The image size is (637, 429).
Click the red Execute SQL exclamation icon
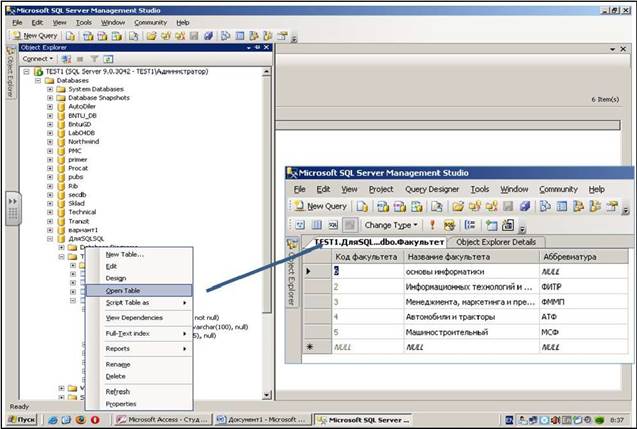[x=432, y=225]
